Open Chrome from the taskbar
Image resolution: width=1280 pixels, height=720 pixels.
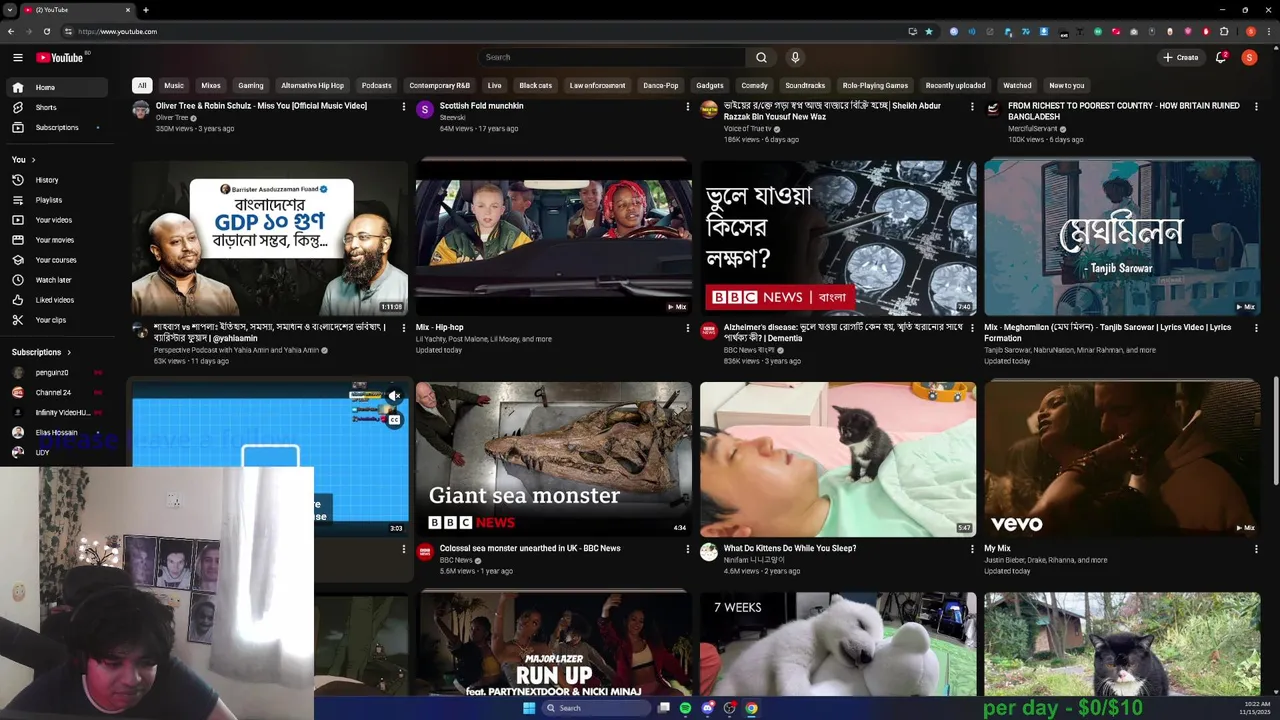[x=751, y=708]
